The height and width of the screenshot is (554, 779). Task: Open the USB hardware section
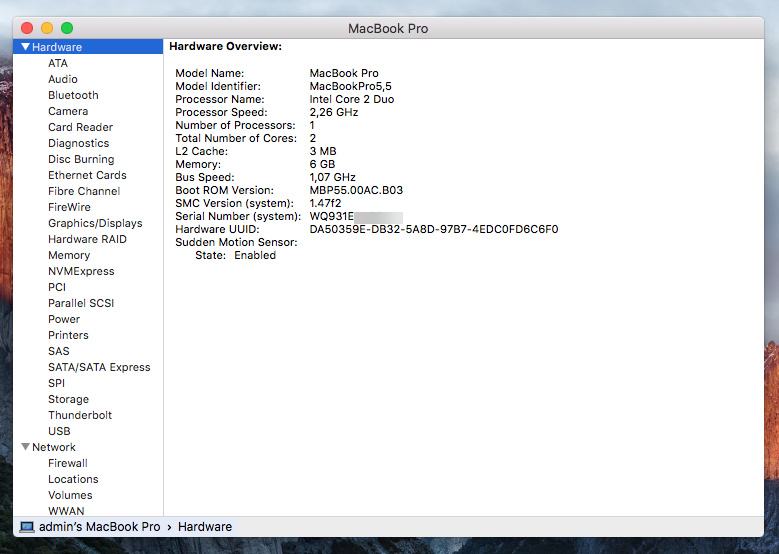pyautogui.click(x=59, y=431)
